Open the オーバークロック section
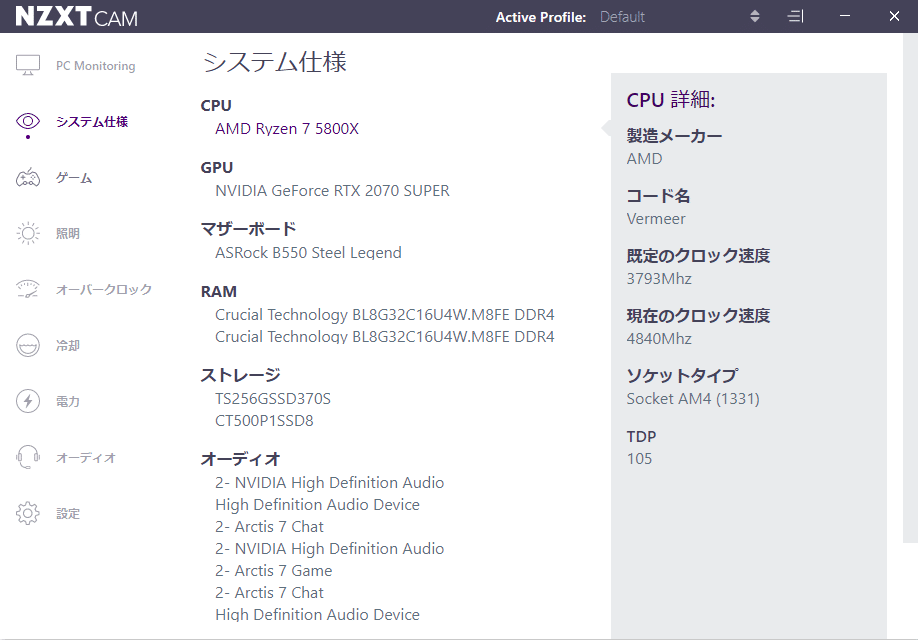This screenshot has width=918, height=640. pyautogui.click(x=104, y=289)
